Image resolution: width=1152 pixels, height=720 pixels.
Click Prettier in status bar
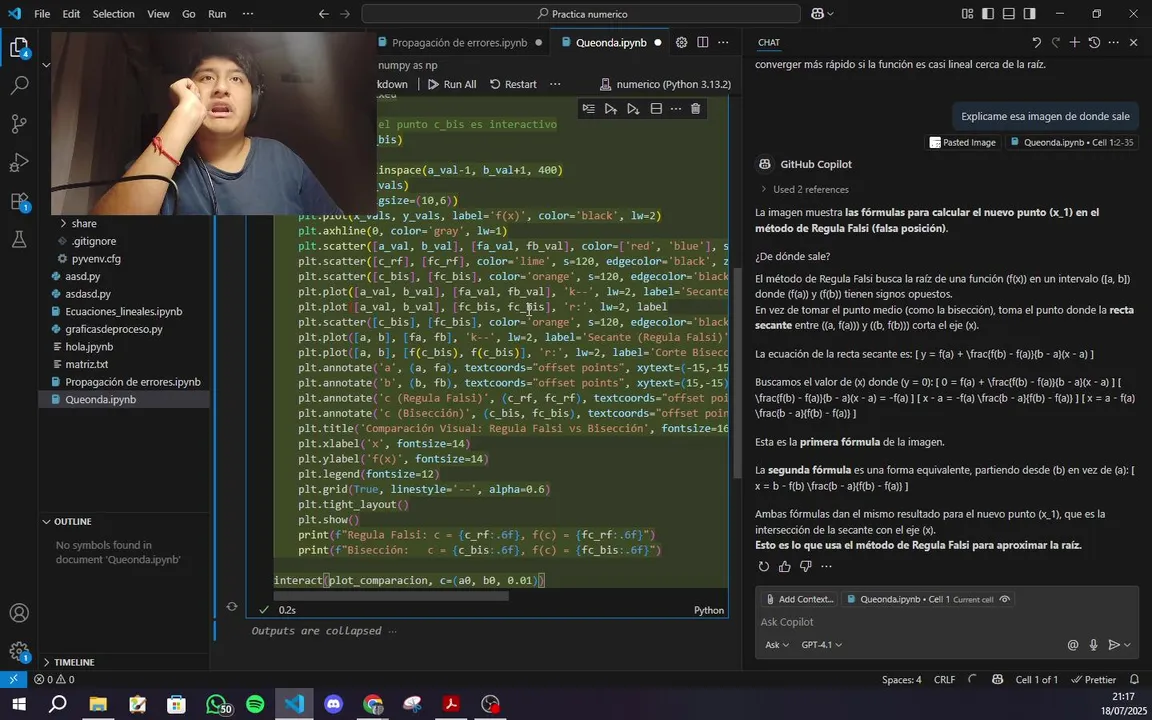(x=1094, y=680)
